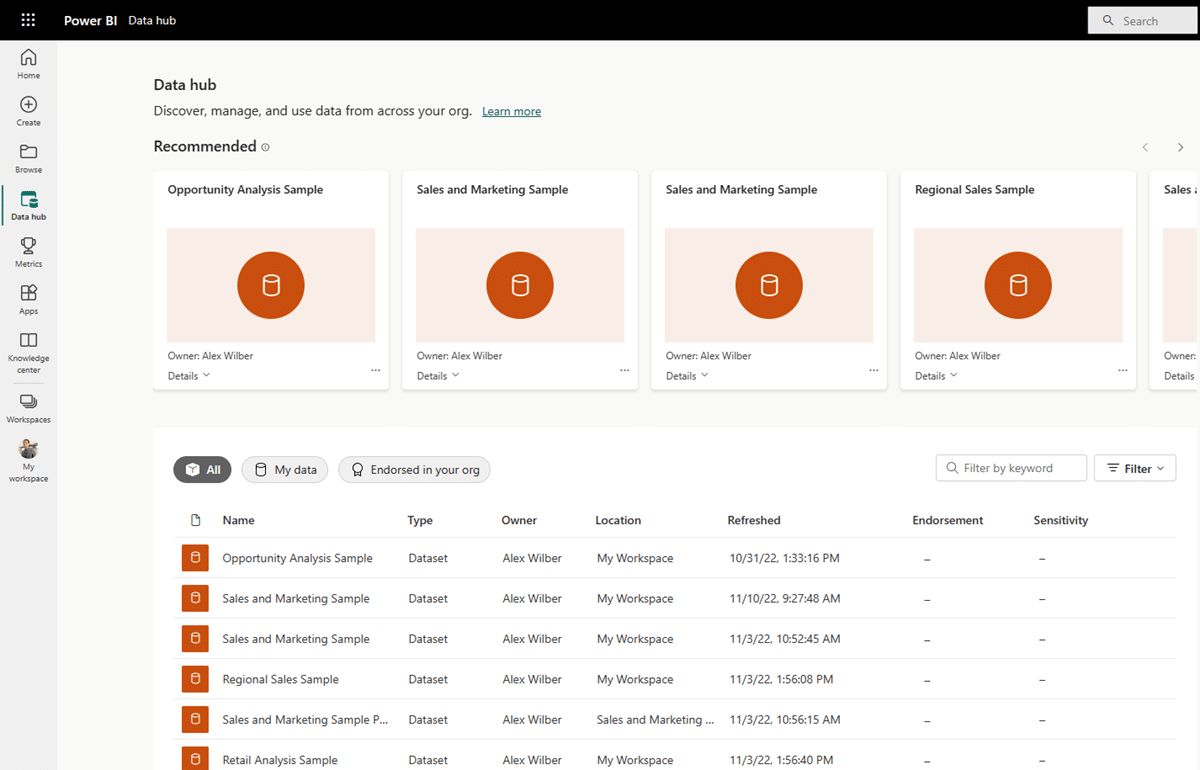The image size is (1200, 770).
Task: Open more options on Sales and Marketing Sample card
Action: (625, 370)
